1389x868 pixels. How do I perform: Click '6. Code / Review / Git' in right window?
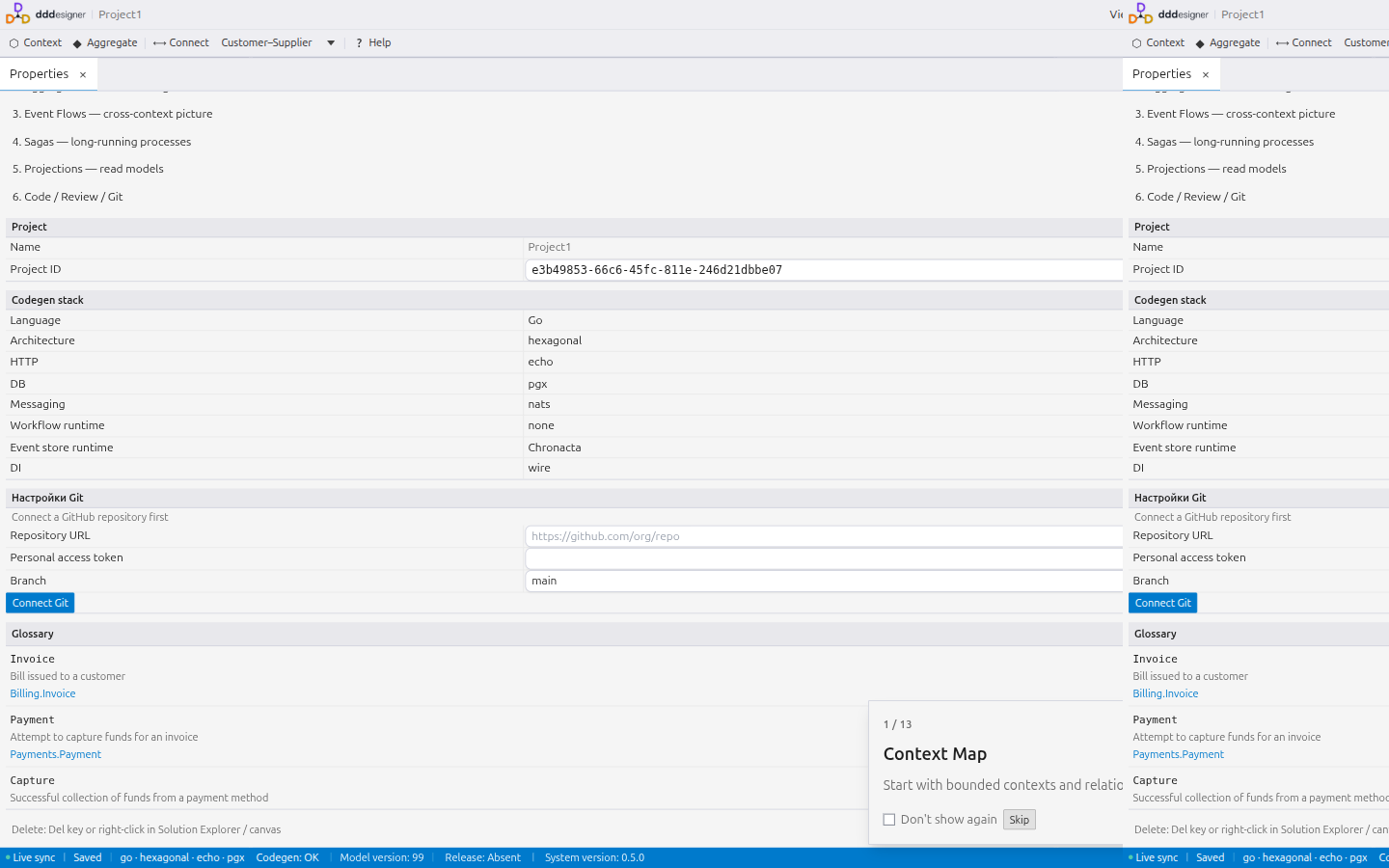[1190, 197]
